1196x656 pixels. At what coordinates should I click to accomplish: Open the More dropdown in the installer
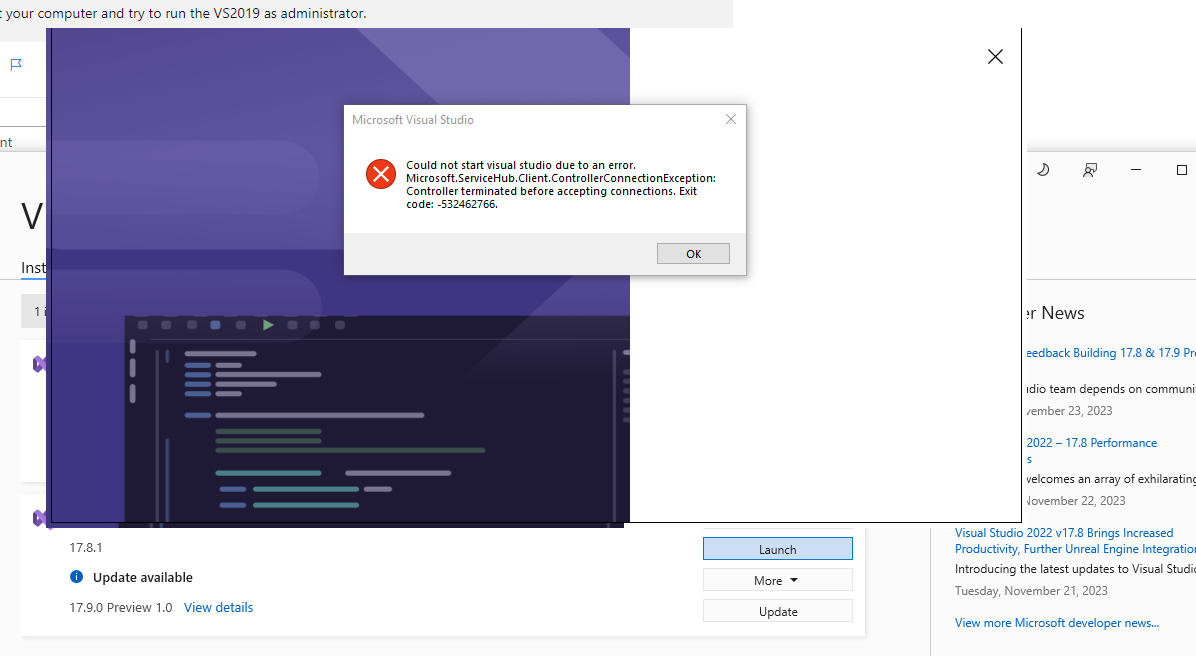(x=777, y=580)
